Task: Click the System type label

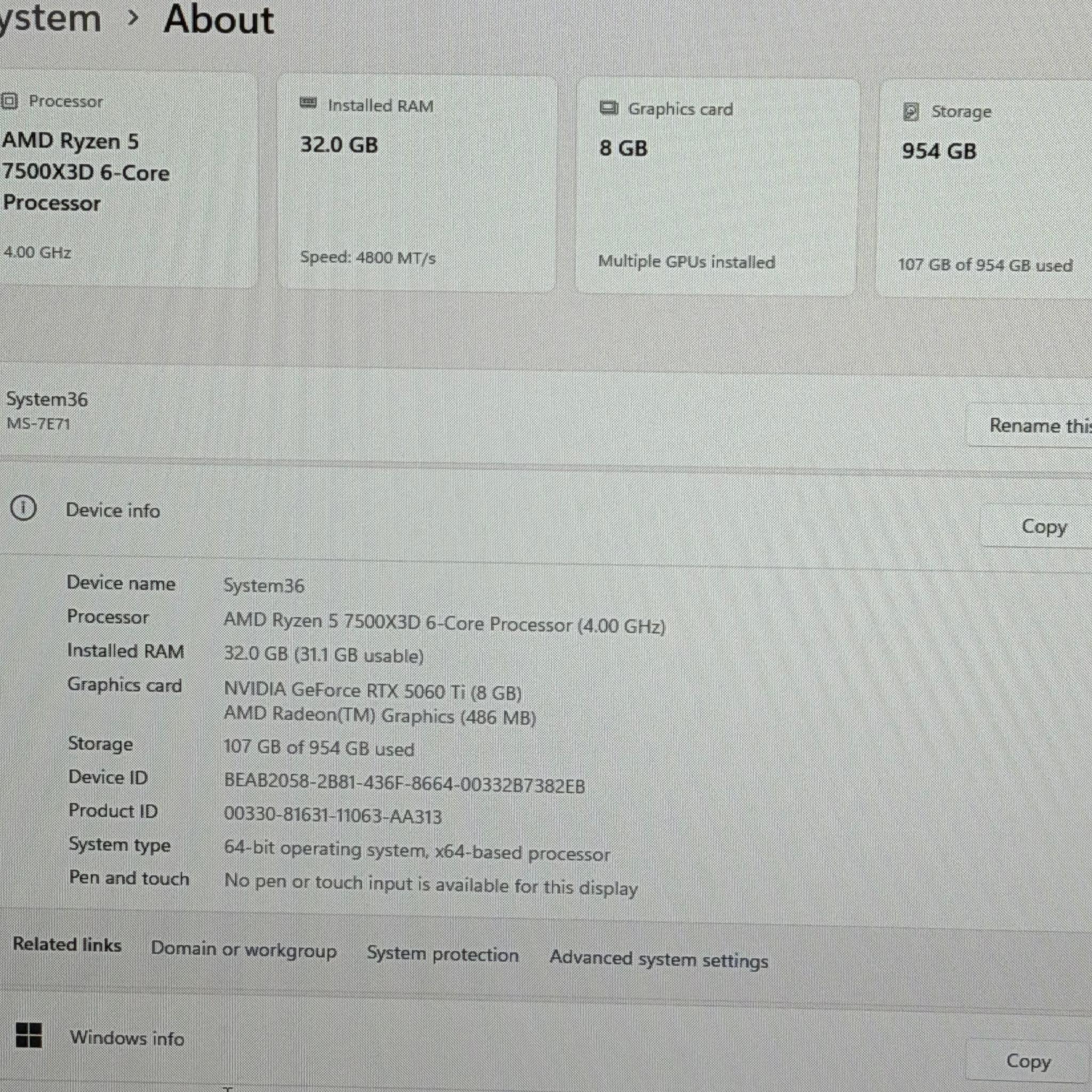Action: point(119,845)
